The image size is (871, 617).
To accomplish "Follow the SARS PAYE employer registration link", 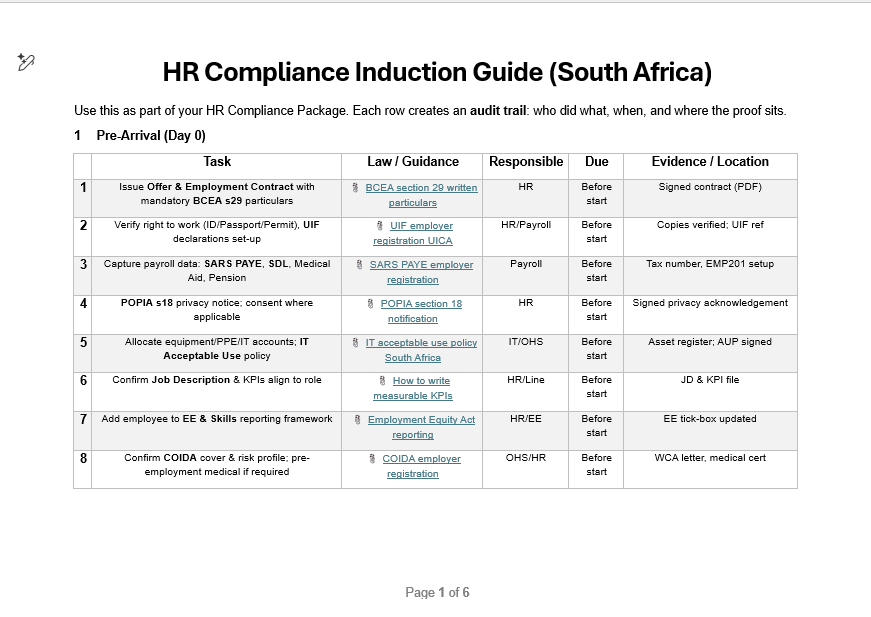I will click(421, 266).
